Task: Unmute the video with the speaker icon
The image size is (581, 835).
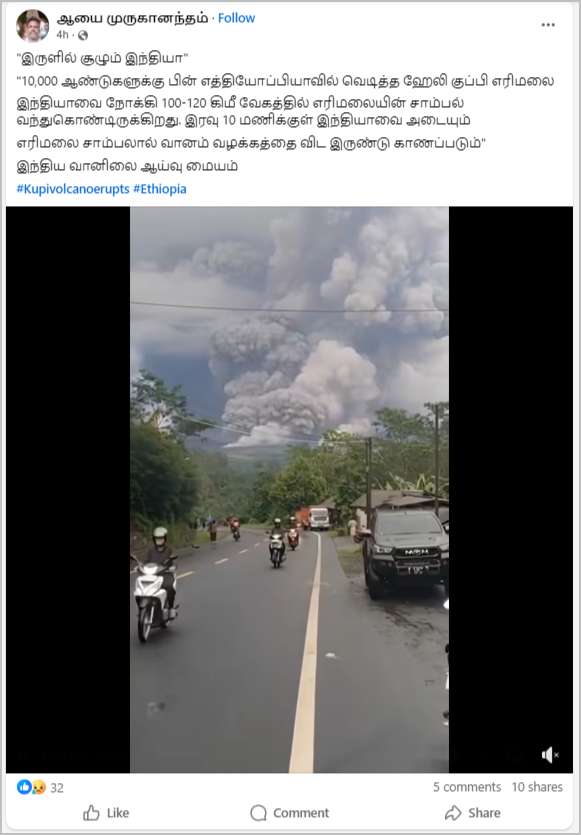Action: [550, 755]
